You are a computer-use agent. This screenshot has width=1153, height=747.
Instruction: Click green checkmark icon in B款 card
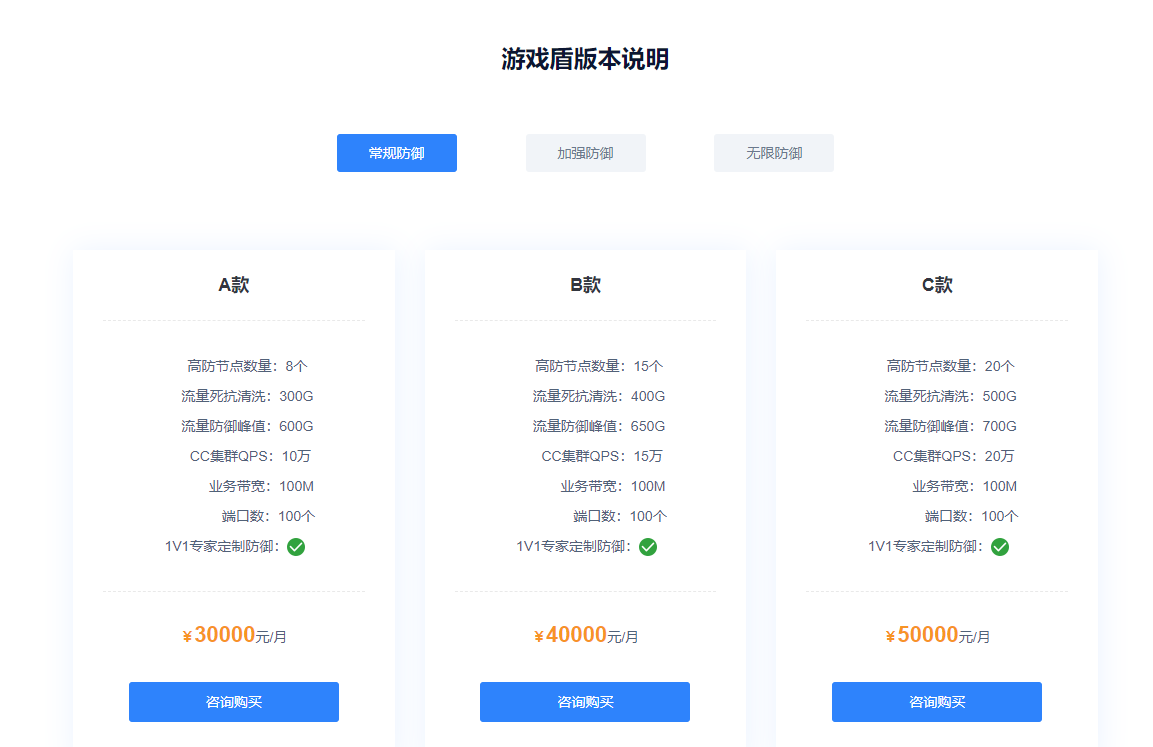tap(648, 547)
